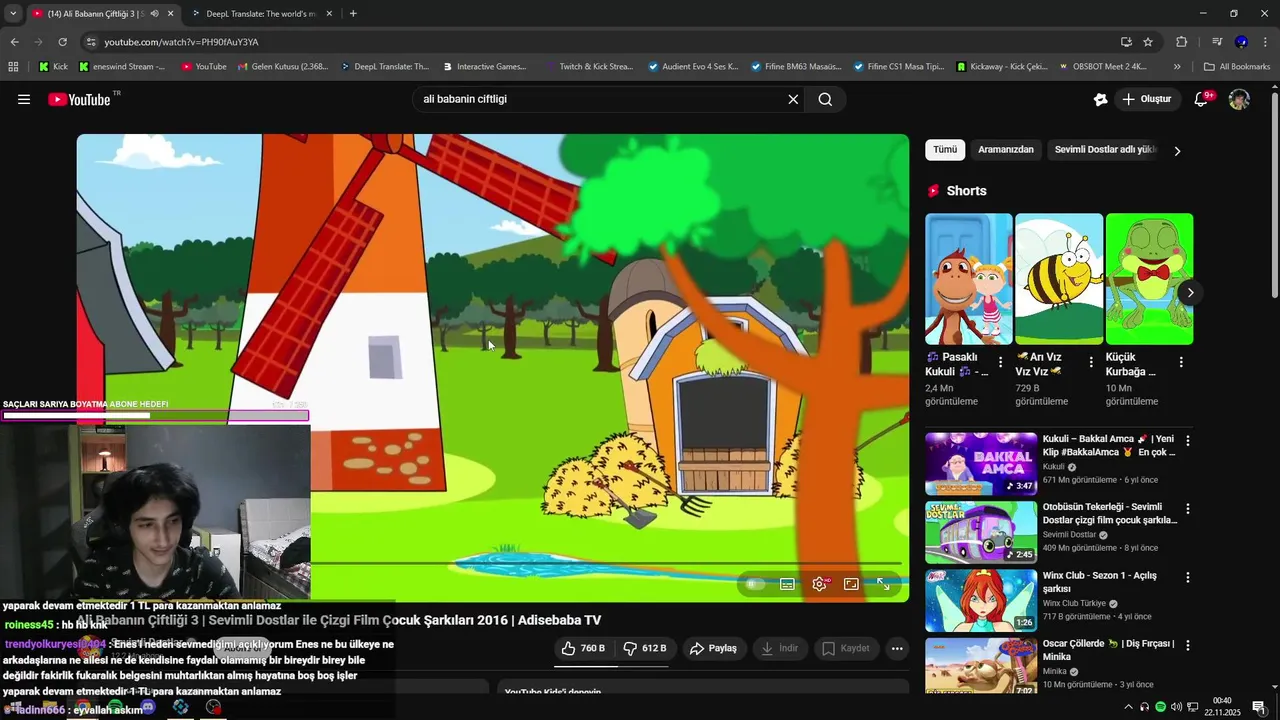Click in the YouTube search field
The image size is (1280, 720).
600,99
